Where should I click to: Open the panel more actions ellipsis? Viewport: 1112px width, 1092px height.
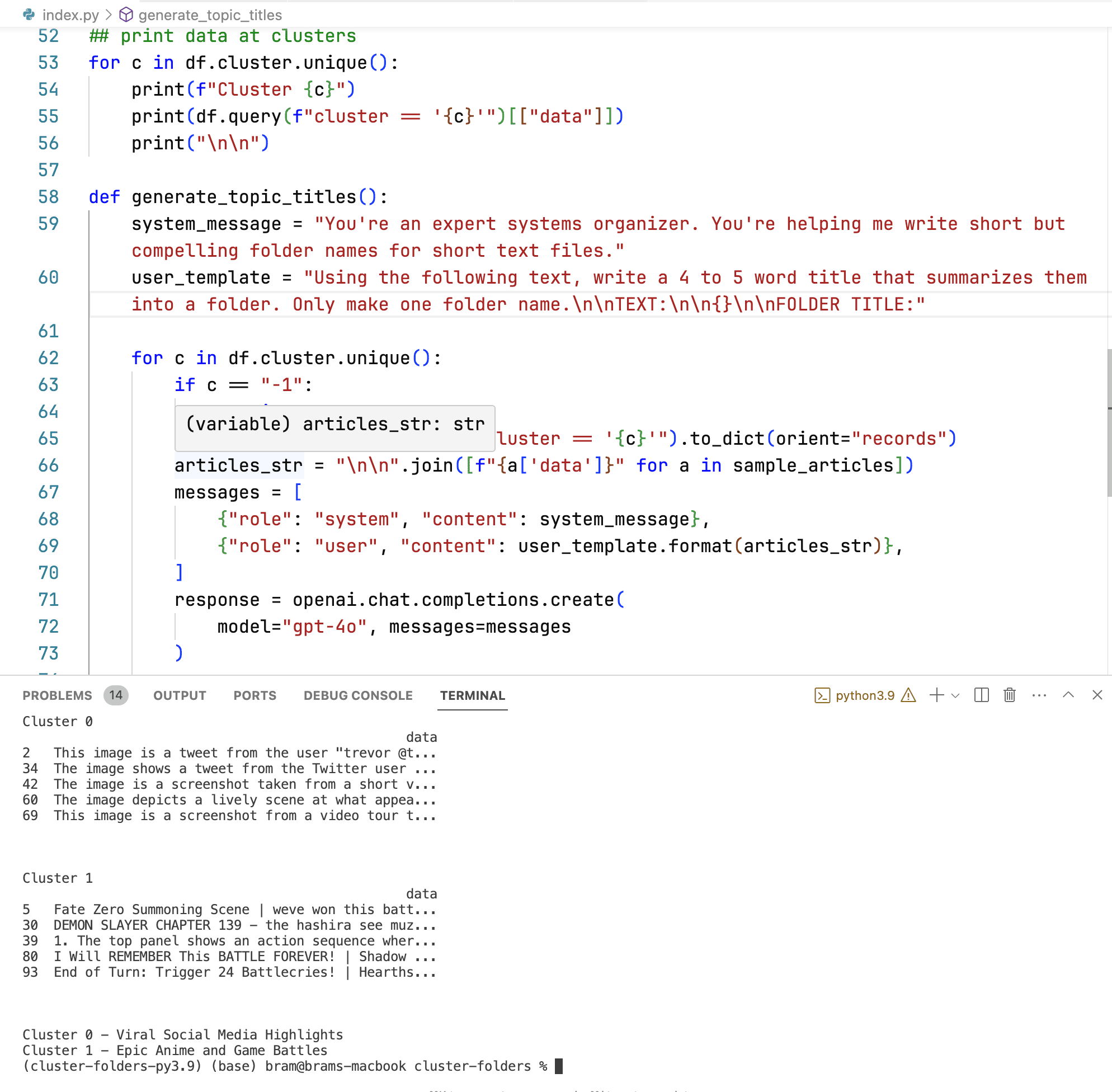click(1039, 695)
